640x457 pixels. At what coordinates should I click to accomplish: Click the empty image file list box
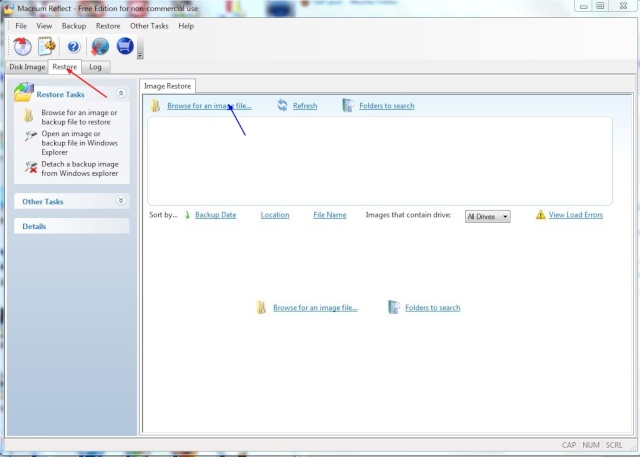(380, 161)
